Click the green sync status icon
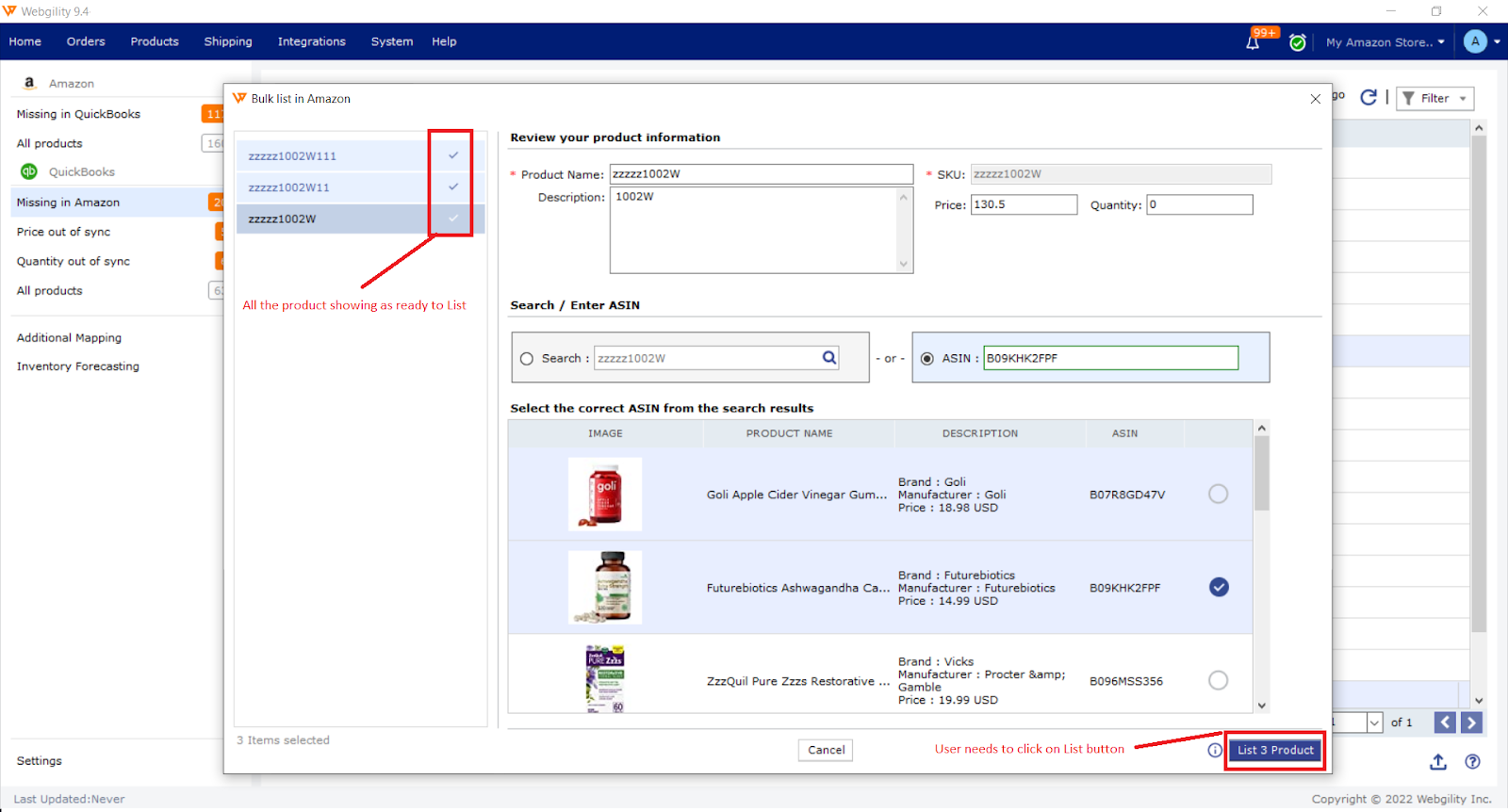The image size is (1508, 812). [x=1298, y=42]
